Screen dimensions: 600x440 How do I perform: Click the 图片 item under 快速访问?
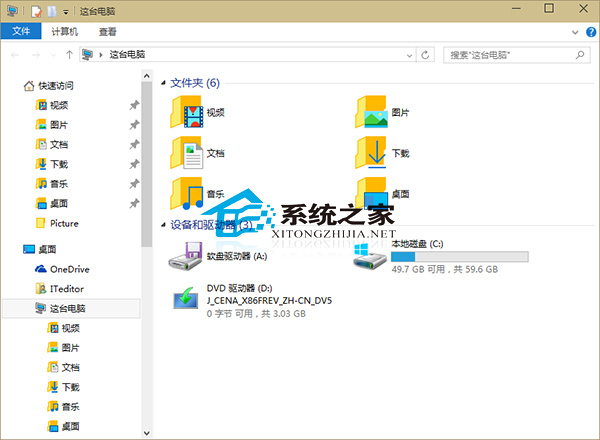pos(52,125)
